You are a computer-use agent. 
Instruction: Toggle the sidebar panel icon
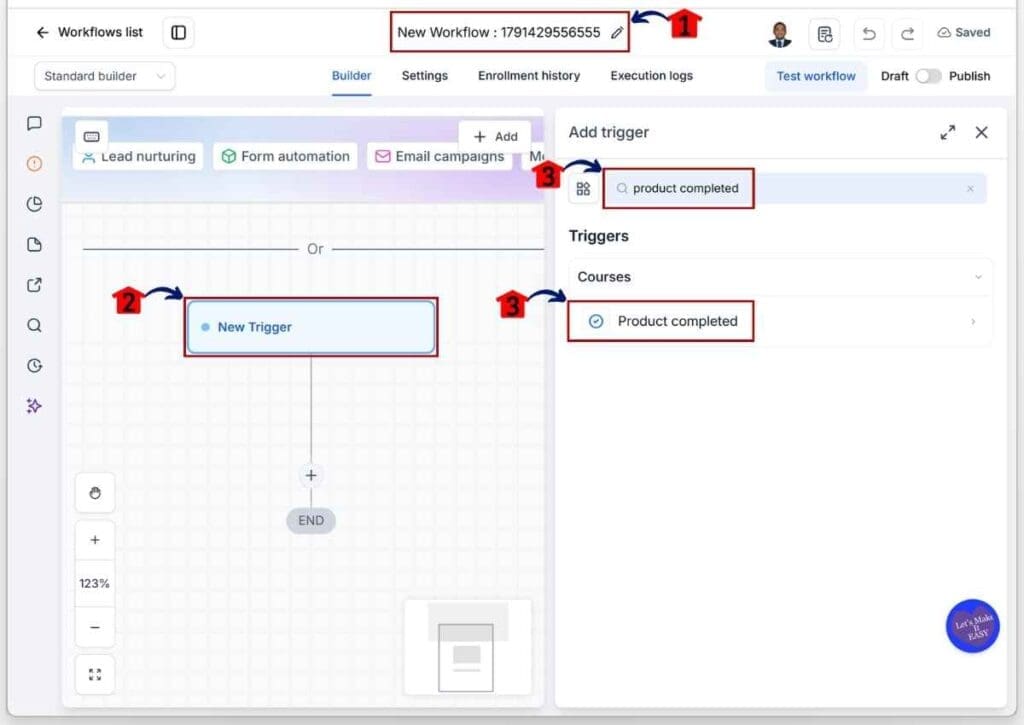(x=178, y=32)
